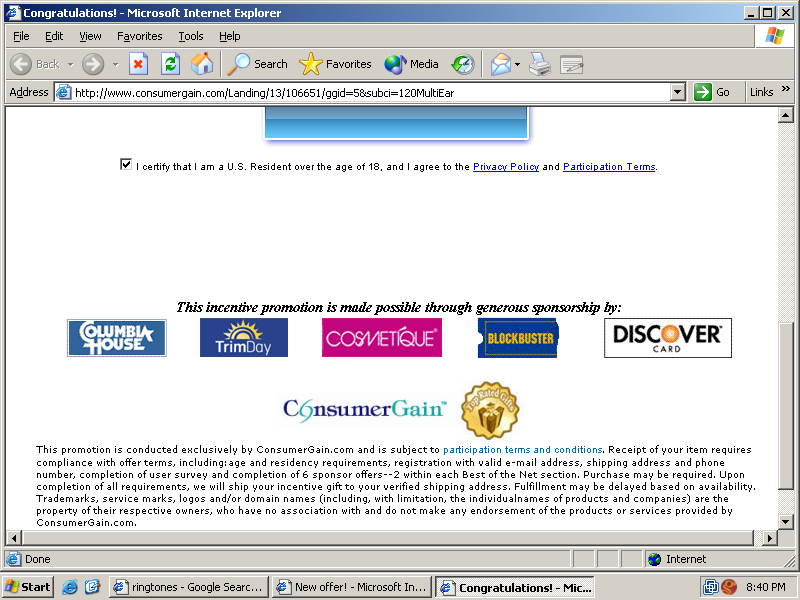Click the sponsorship heading text
The width and height of the screenshot is (800, 600).
click(398, 307)
